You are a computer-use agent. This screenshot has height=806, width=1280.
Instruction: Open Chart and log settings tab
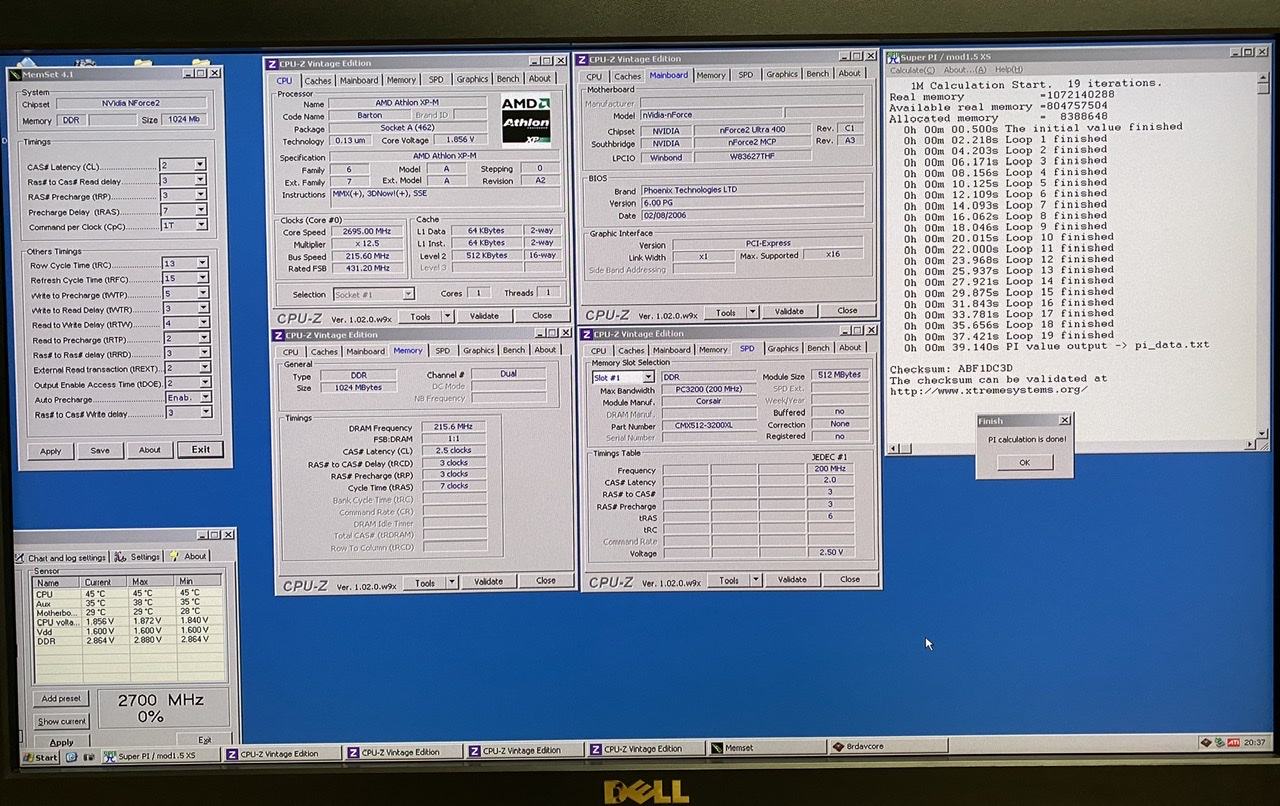point(61,557)
